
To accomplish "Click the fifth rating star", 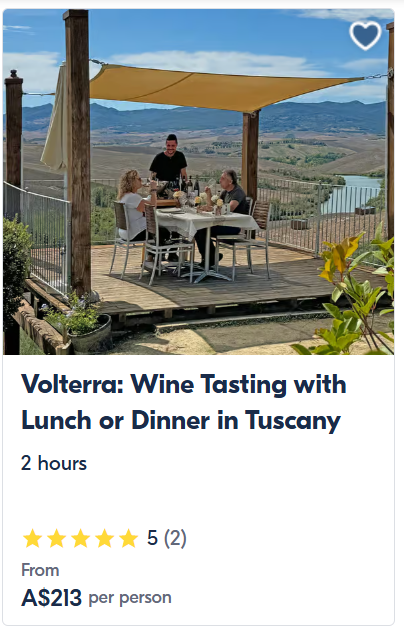I will 129,538.
